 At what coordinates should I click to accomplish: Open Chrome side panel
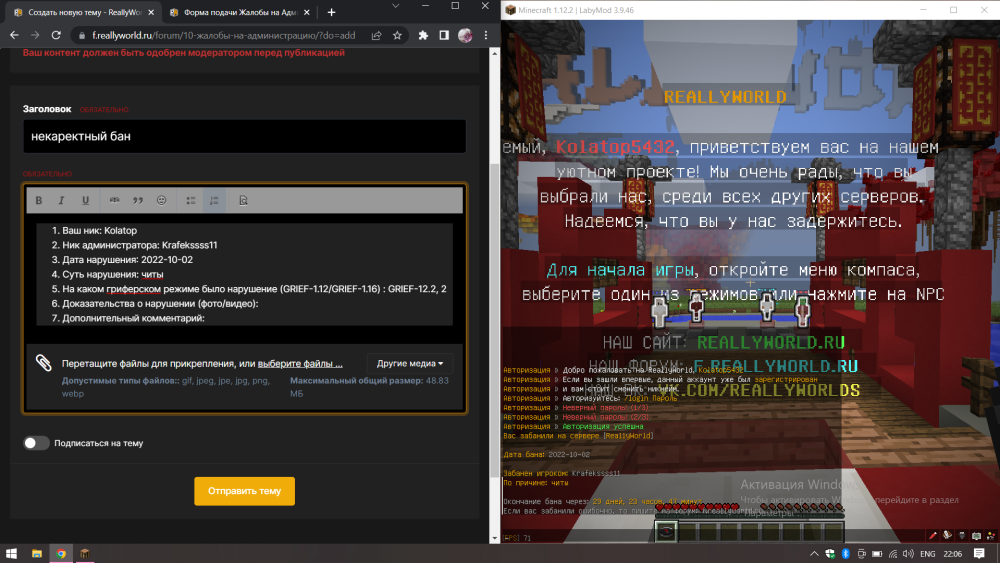[444, 36]
